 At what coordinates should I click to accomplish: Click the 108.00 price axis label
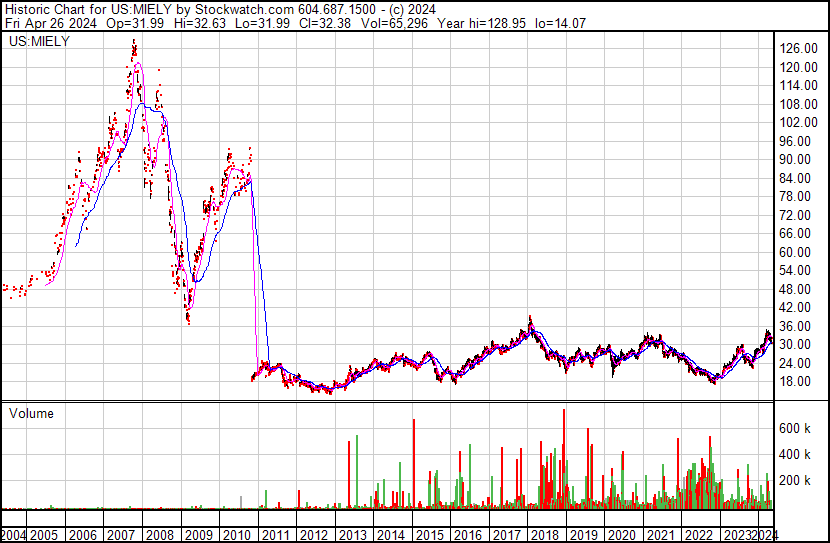click(x=799, y=104)
